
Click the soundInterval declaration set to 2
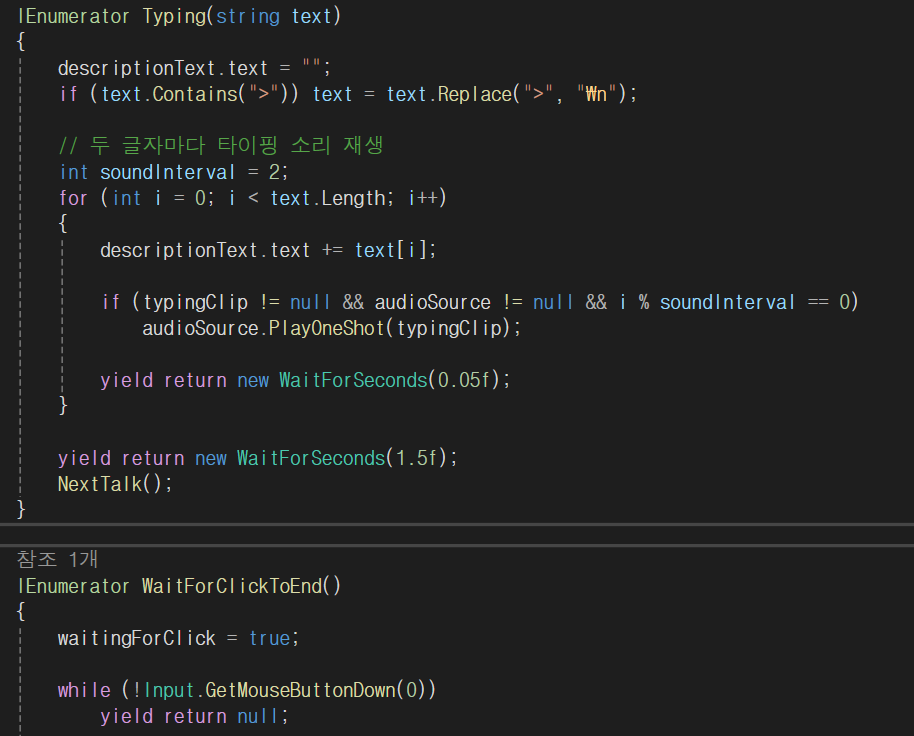174,172
